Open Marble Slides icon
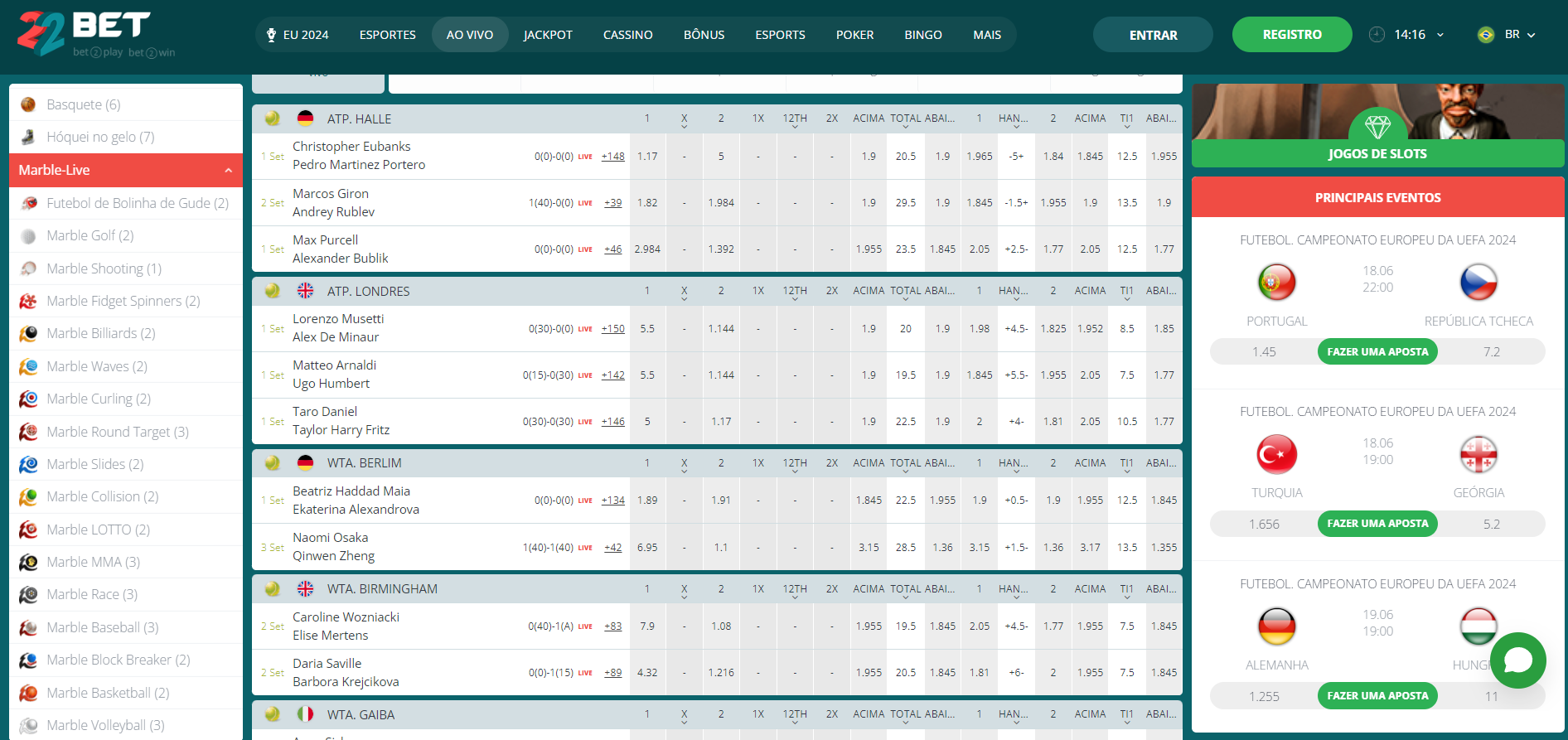The height and width of the screenshot is (740, 1568). tap(28, 464)
